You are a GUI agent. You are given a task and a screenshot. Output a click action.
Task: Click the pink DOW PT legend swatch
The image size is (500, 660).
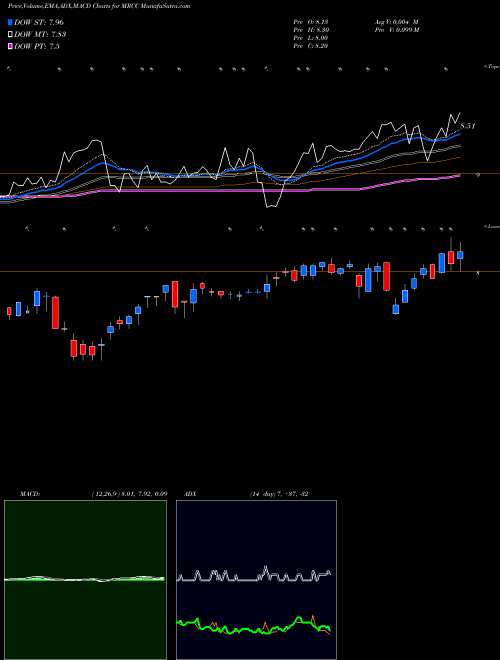11,46
